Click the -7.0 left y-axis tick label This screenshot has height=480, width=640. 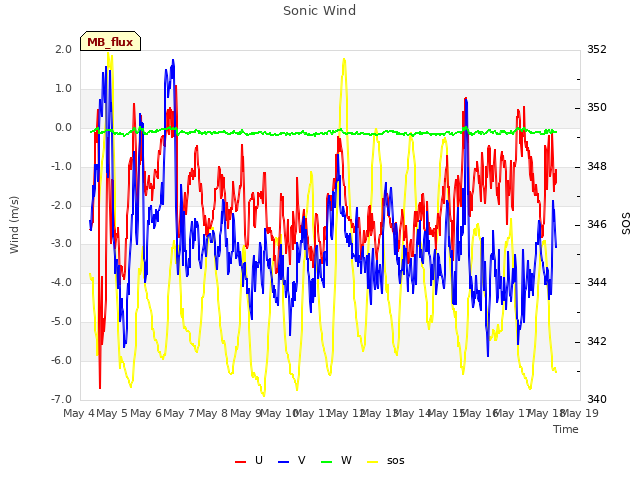[x=61, y=399]
